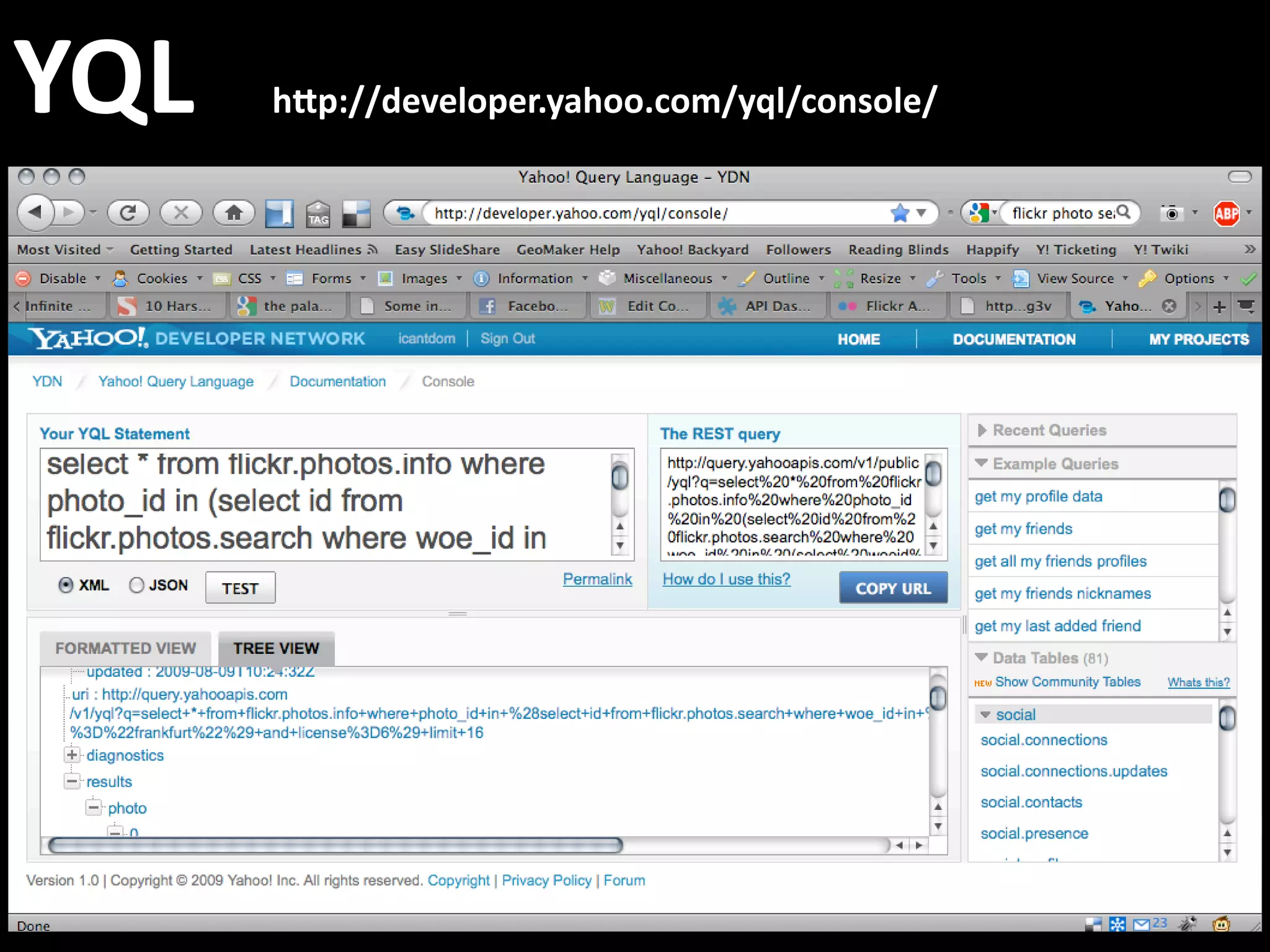Screen dimensions: 1270x952
Task: Open the Most Visited bookmarks menu
Action: pyautogui.click(x=64, y=249)
